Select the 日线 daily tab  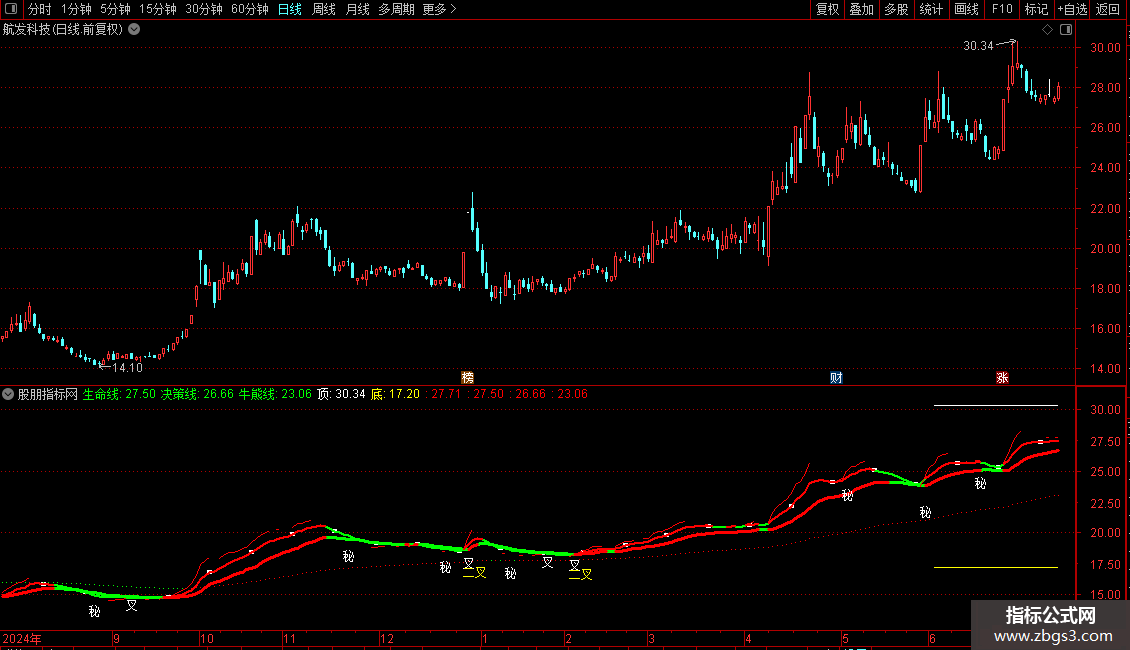290,9
